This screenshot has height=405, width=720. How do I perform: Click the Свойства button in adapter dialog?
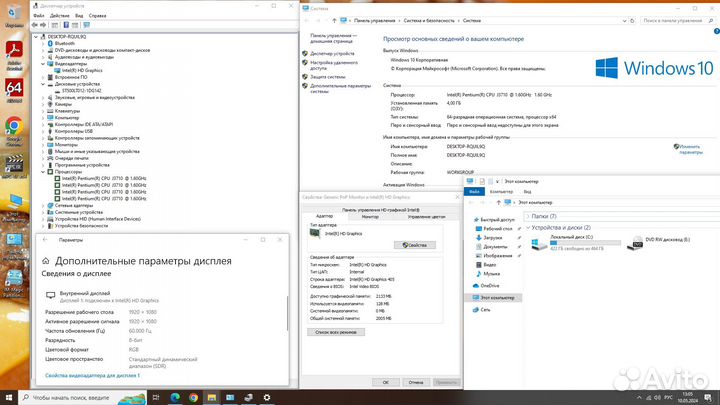point(415,245)
